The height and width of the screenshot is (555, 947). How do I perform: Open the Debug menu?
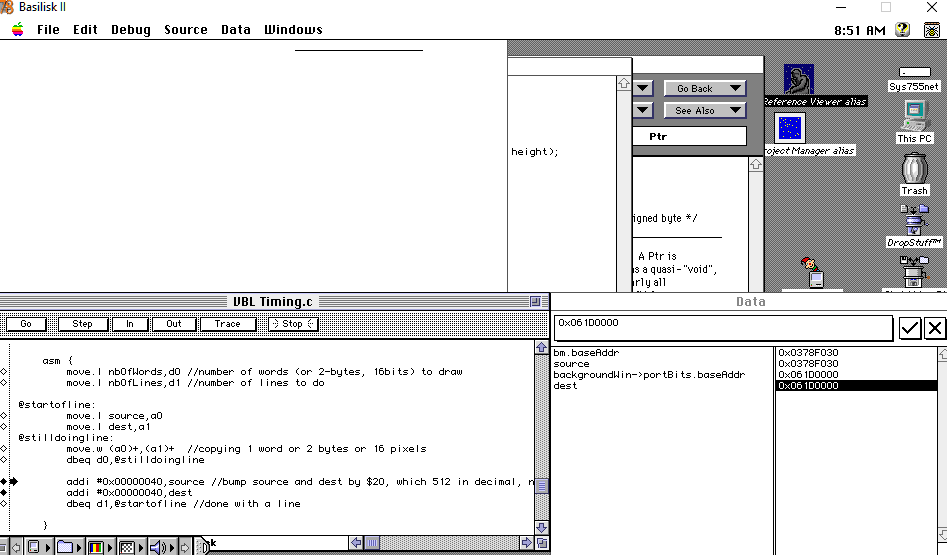pos(130,30)
